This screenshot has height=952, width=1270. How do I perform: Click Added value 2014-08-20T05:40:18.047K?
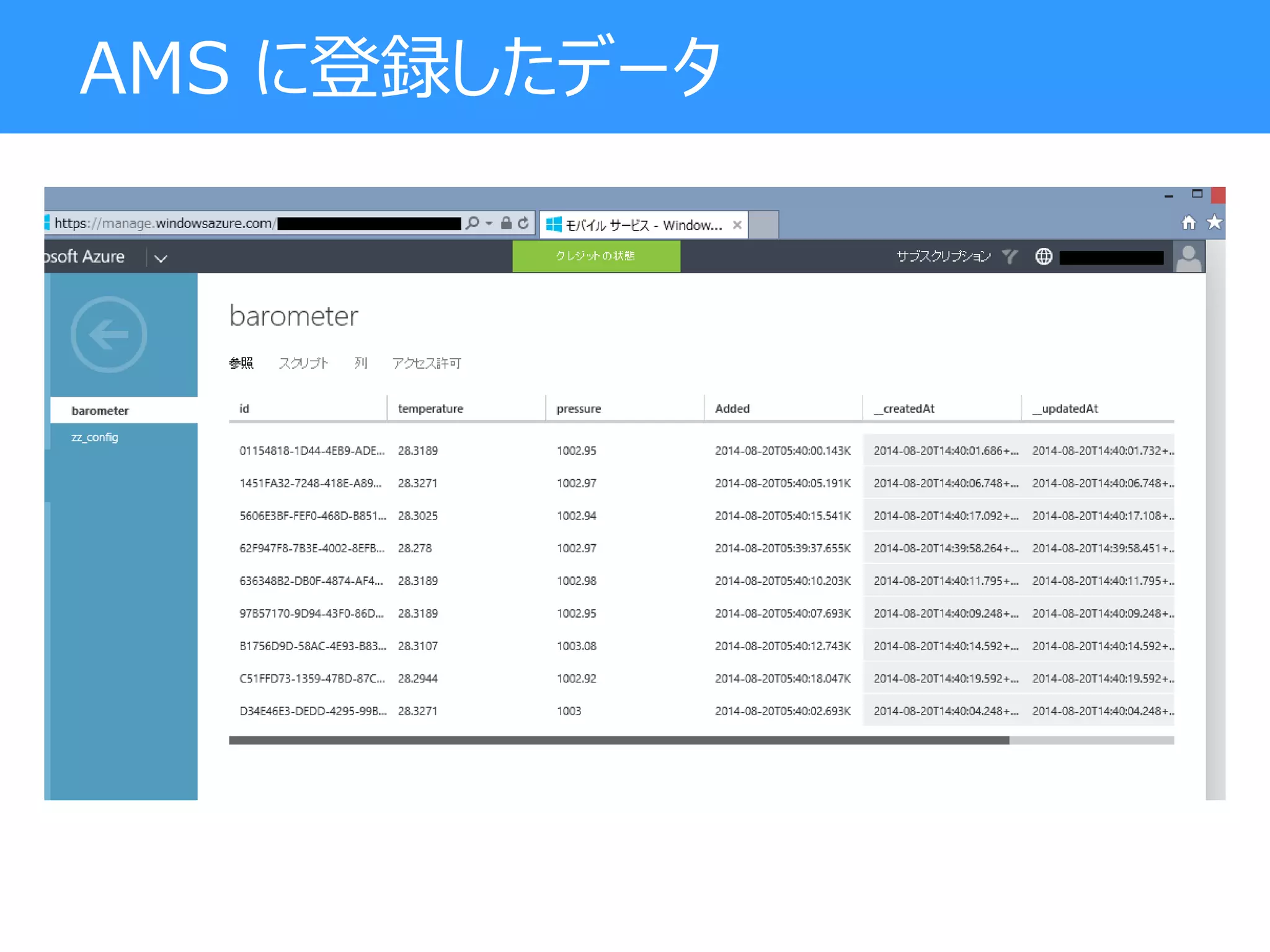(783, 679)
